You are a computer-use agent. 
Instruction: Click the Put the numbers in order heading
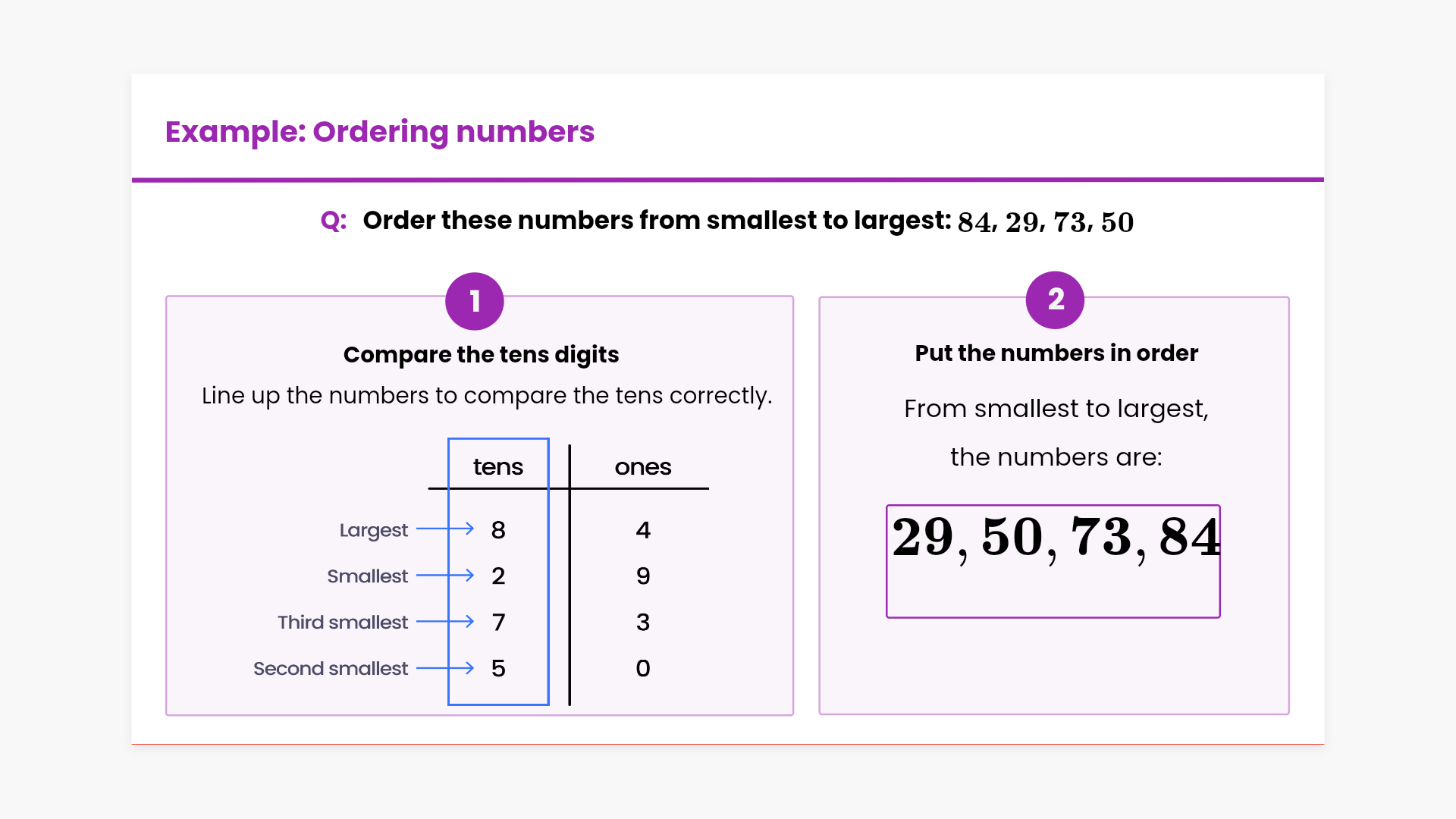[1056, 353]
